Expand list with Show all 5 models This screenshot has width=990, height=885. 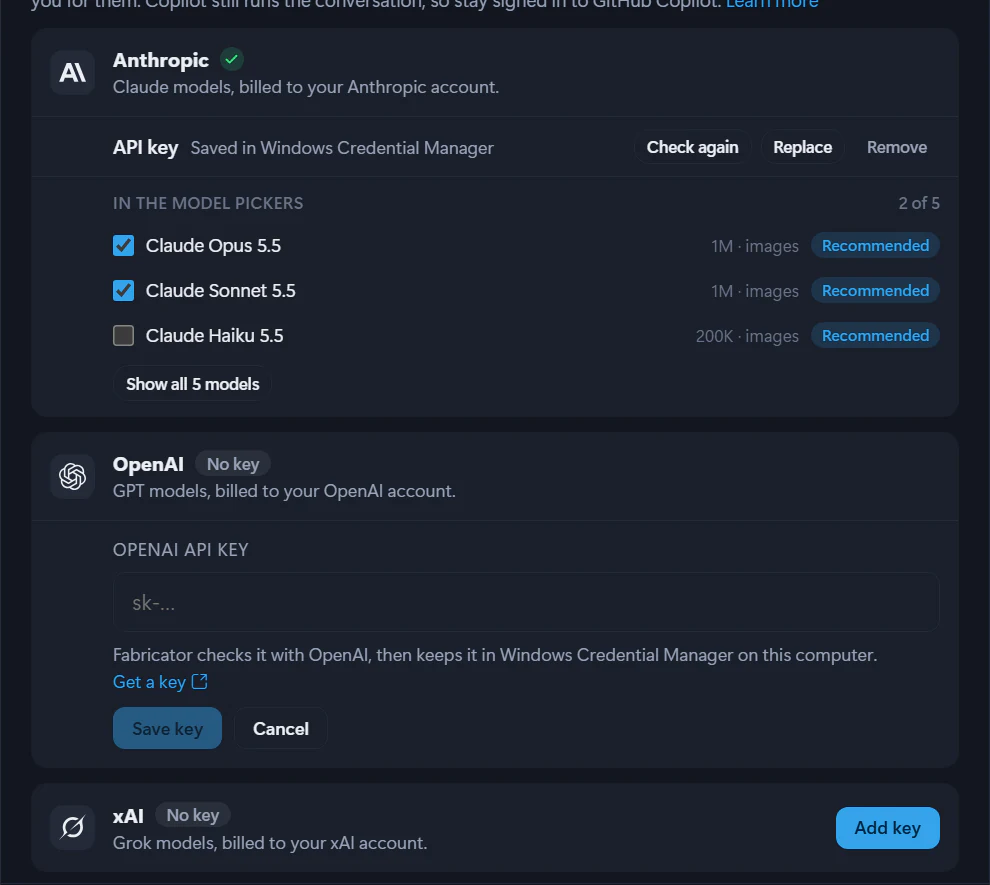tap(193, 384)
